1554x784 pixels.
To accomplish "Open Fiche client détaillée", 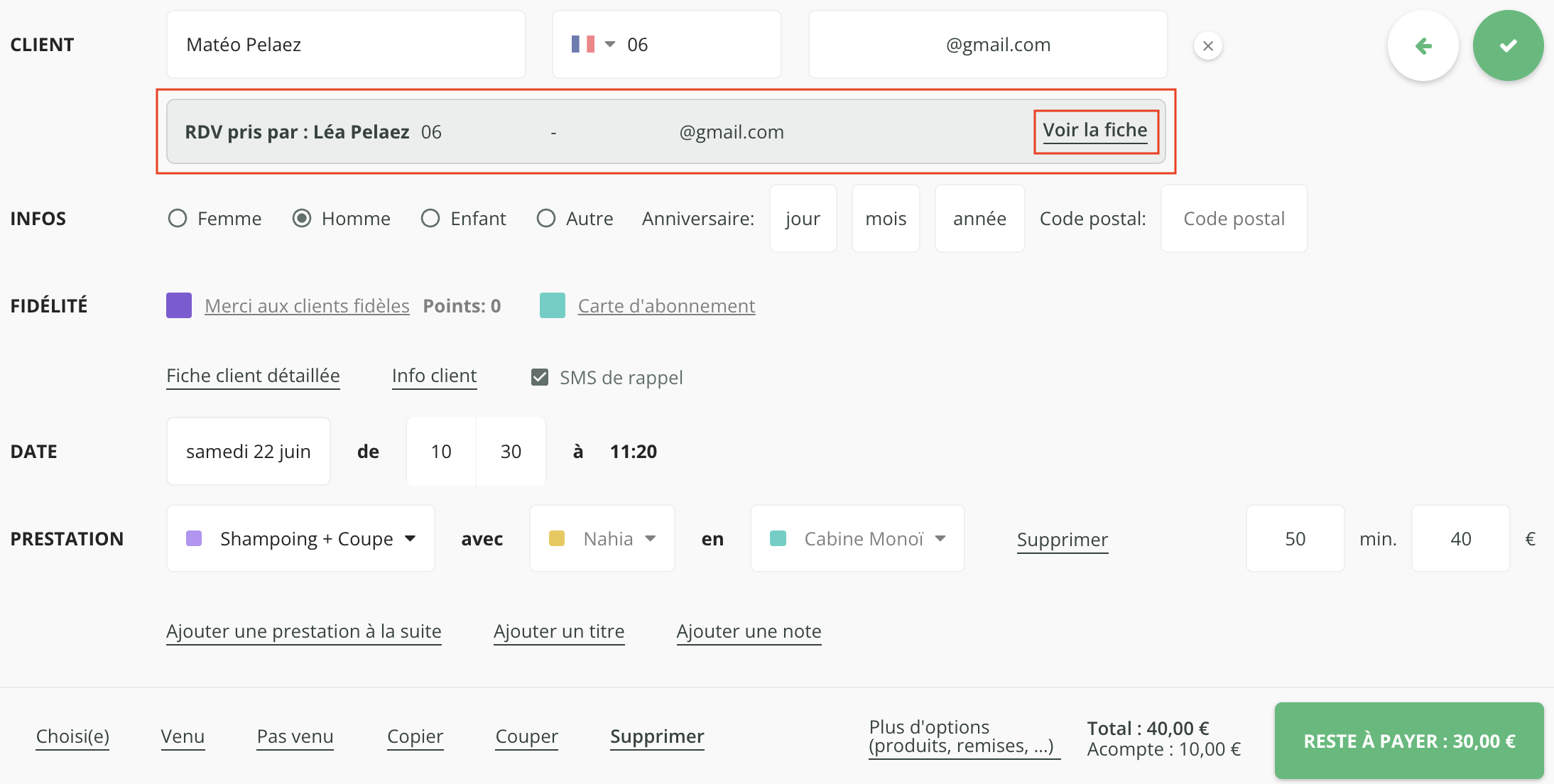I will coord(253,376).
